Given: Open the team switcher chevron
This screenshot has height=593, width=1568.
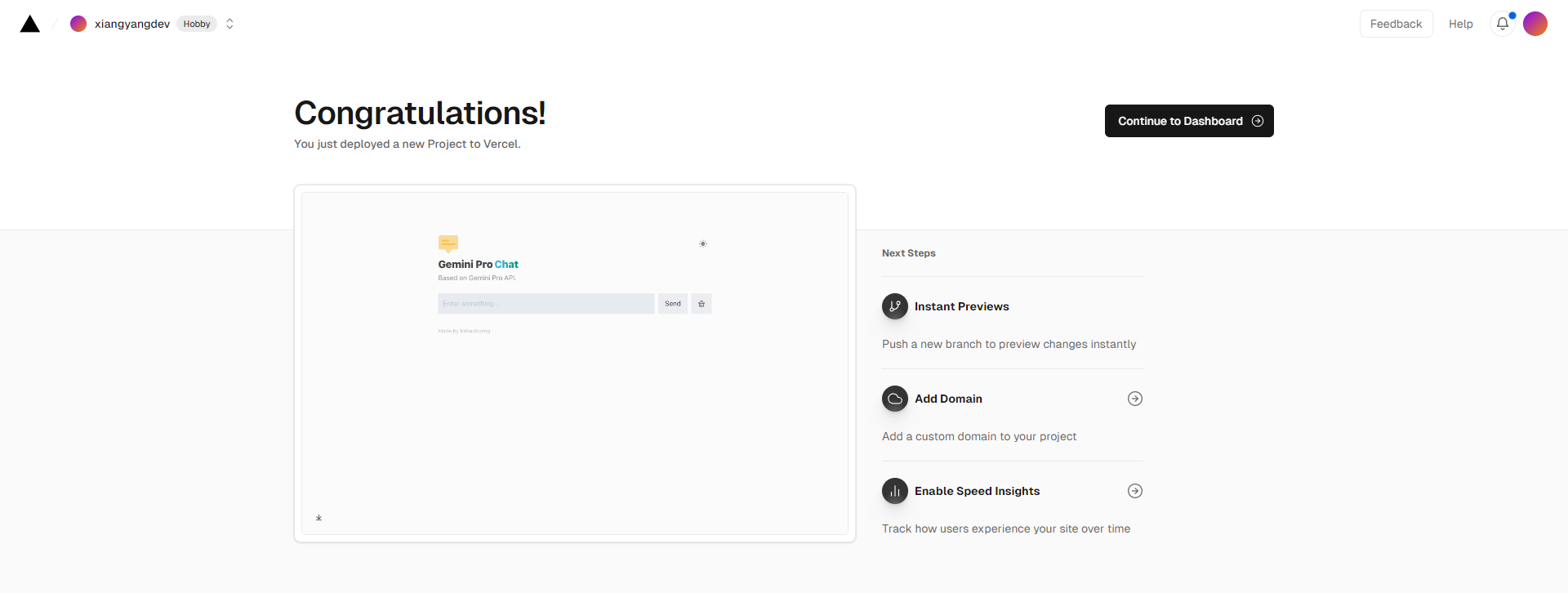Looking at the screenshot, I should [x=229, y=24].
